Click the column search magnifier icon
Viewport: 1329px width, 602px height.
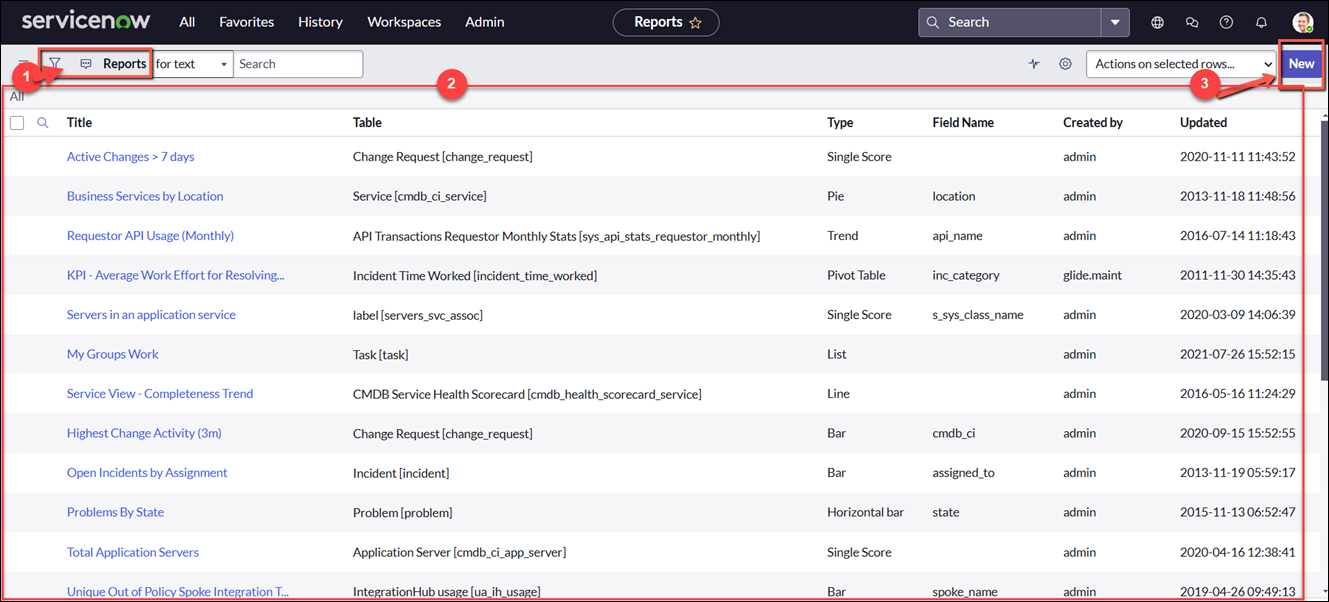(42, 123)
